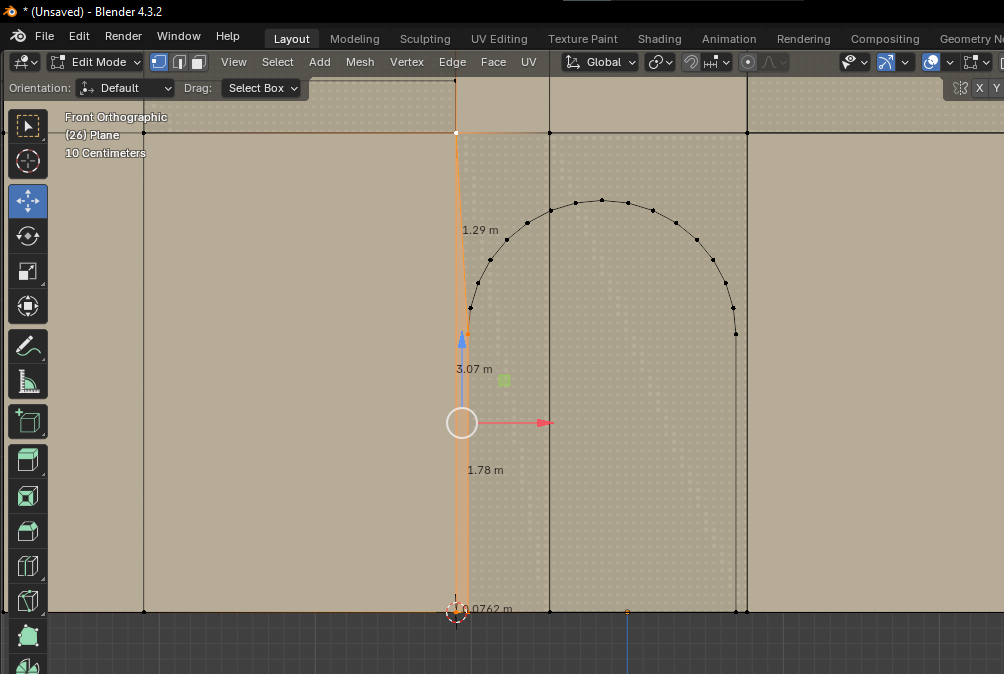Select the Annotate pencil tool

28,346
